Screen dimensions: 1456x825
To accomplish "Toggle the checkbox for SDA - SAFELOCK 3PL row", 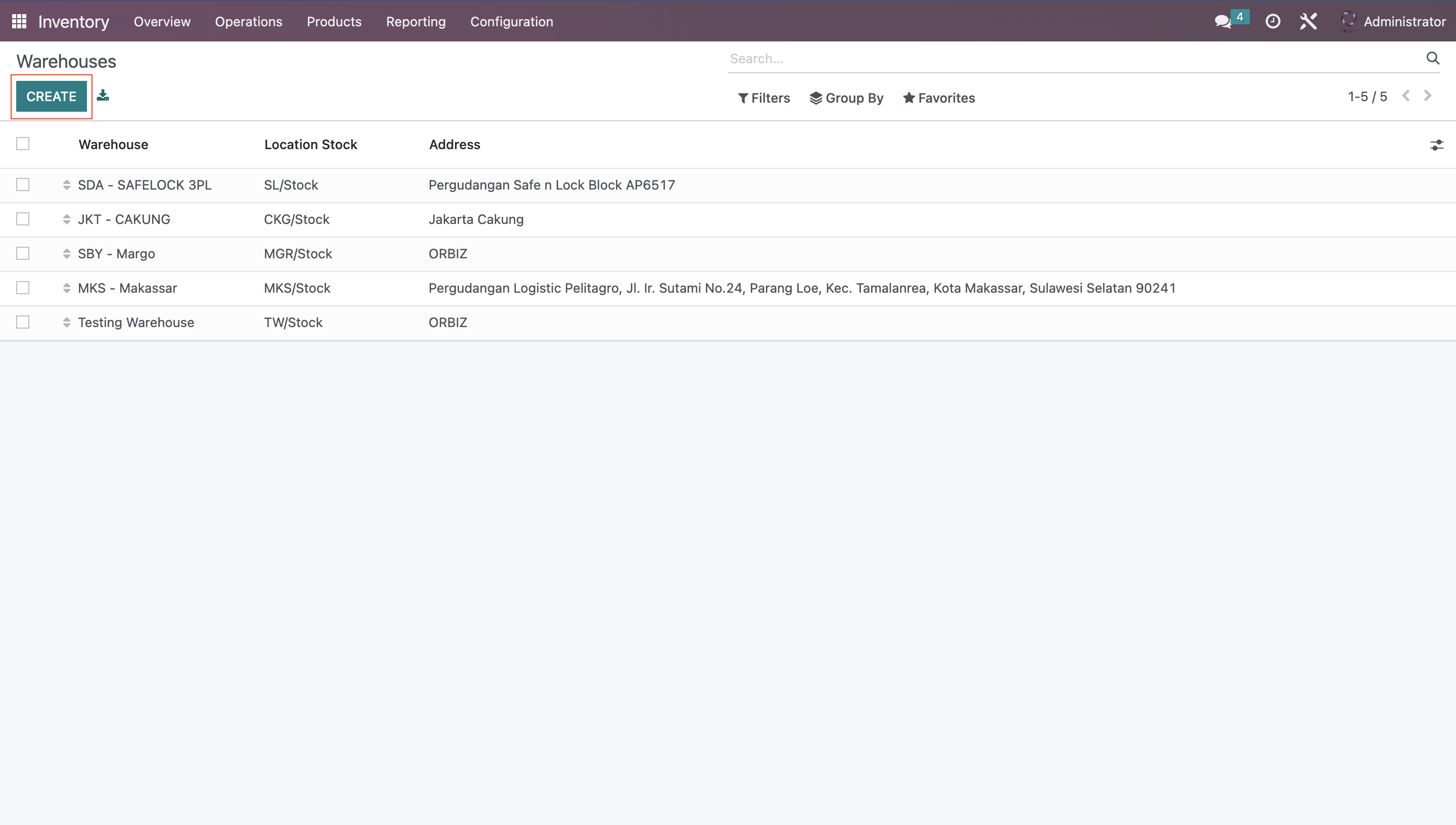I will click(23, 185).
